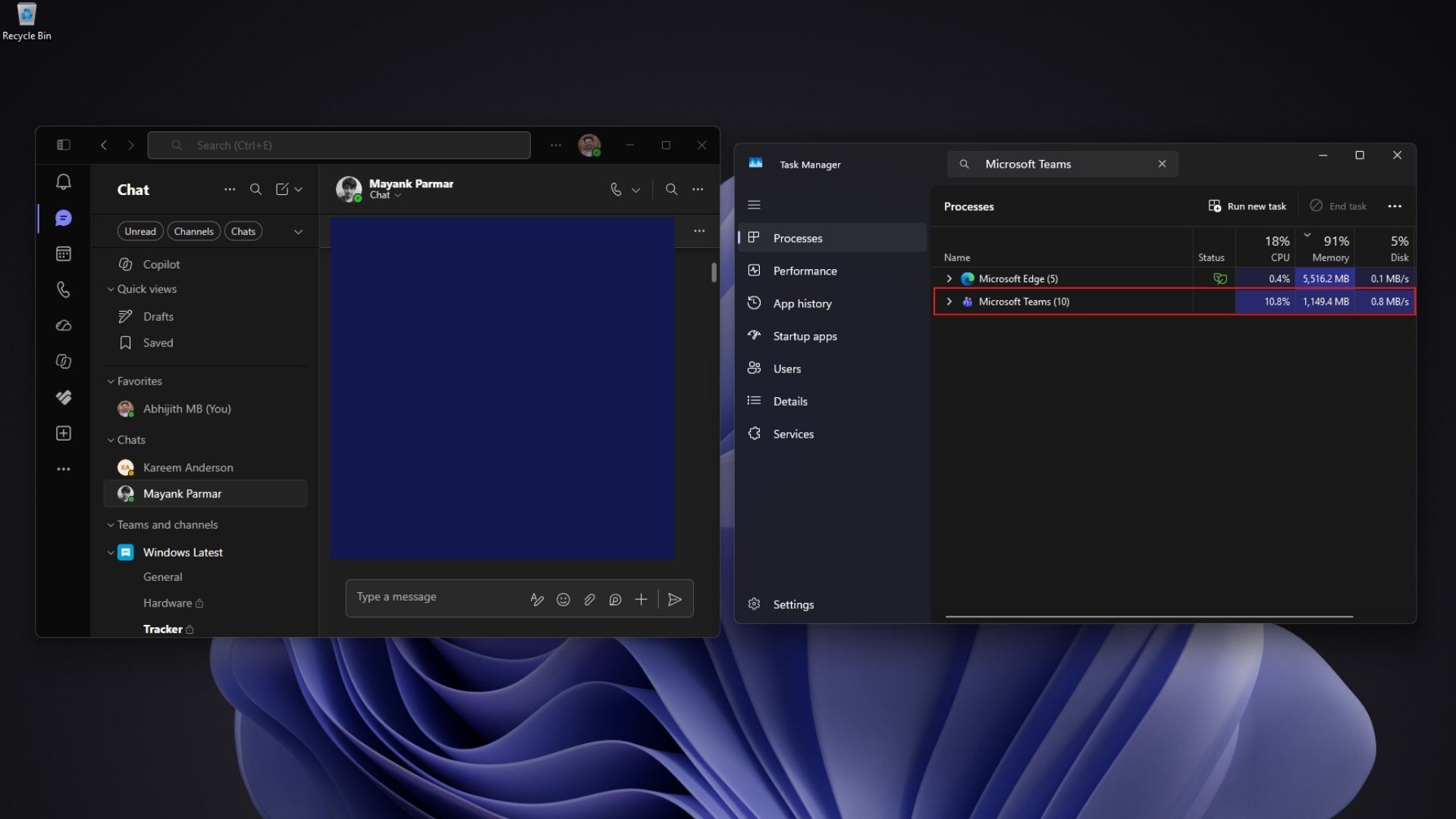This screenshot has width=1456, height=819.
Task: Open Task Manager hamburger navigation menu
Action: coord(754,205)
